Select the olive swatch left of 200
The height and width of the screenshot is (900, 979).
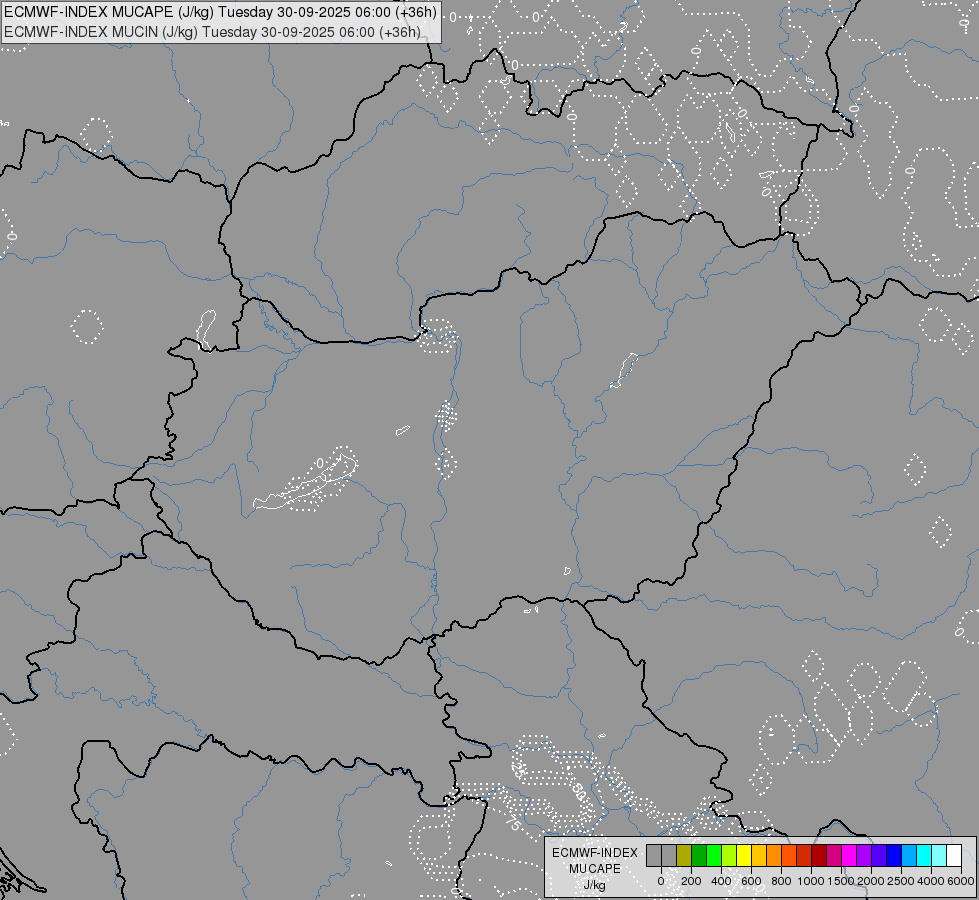(684, 855)
